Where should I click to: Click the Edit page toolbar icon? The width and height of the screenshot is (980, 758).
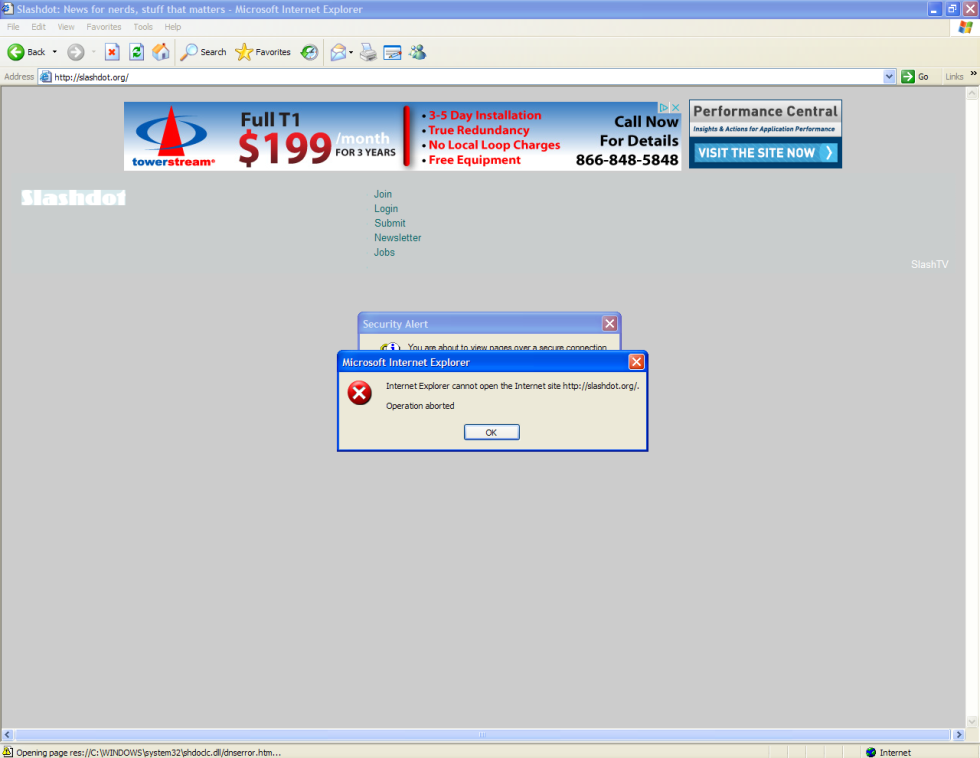click(x=393, y=52)
